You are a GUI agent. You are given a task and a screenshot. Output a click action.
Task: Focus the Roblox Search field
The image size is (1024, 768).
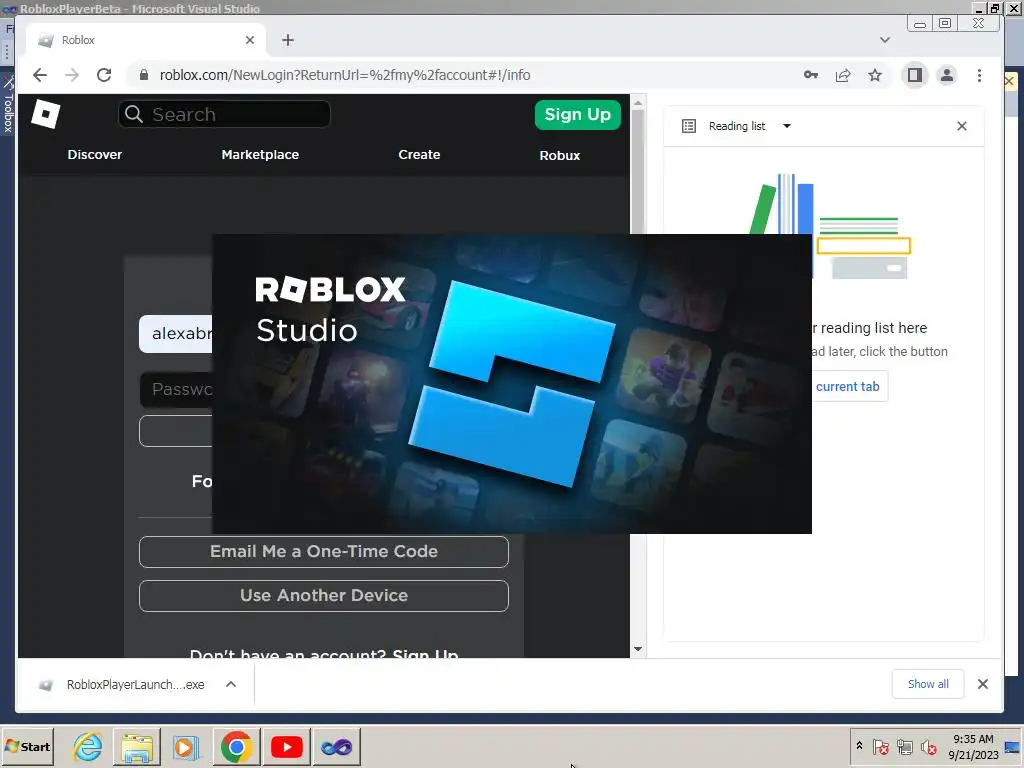point(224,114)
